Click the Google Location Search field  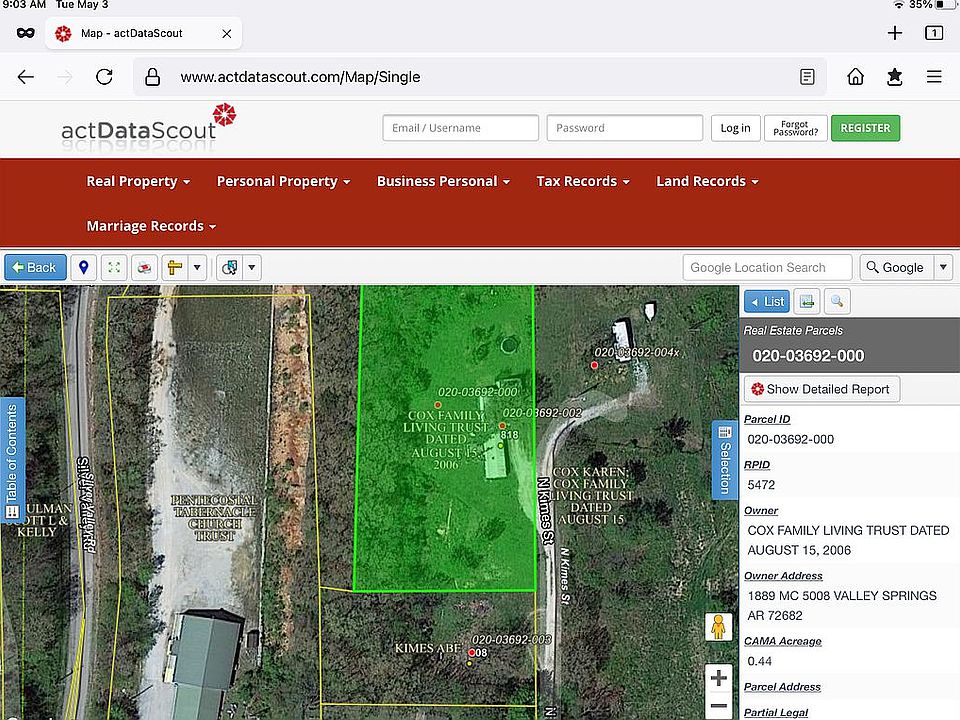[x=767, y=267]
